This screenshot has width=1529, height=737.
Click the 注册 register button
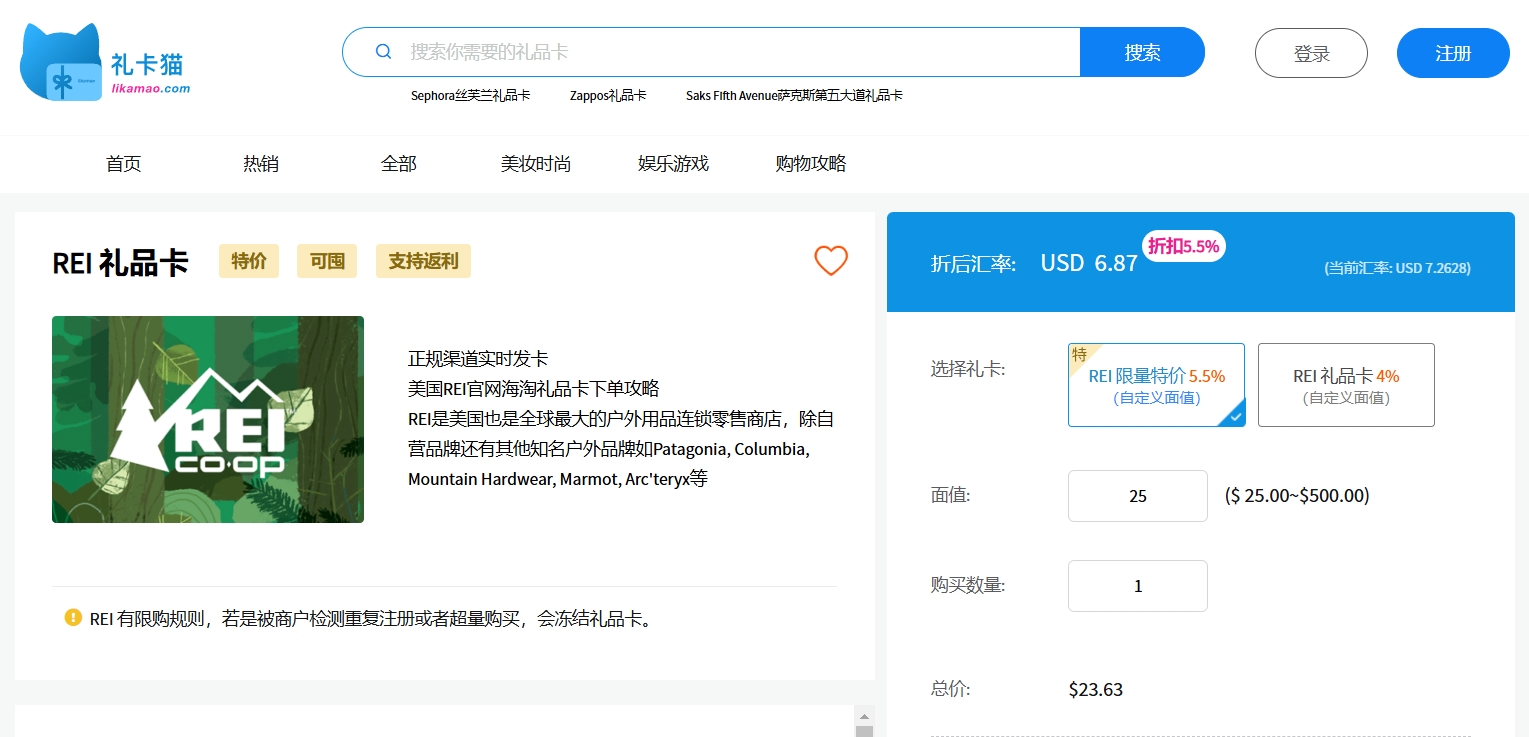(x=1453, y=53)
